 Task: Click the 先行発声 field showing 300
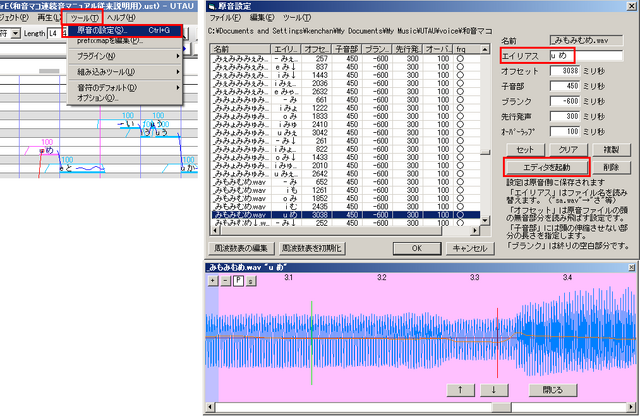pyautogui.click(x=565, y=116)
